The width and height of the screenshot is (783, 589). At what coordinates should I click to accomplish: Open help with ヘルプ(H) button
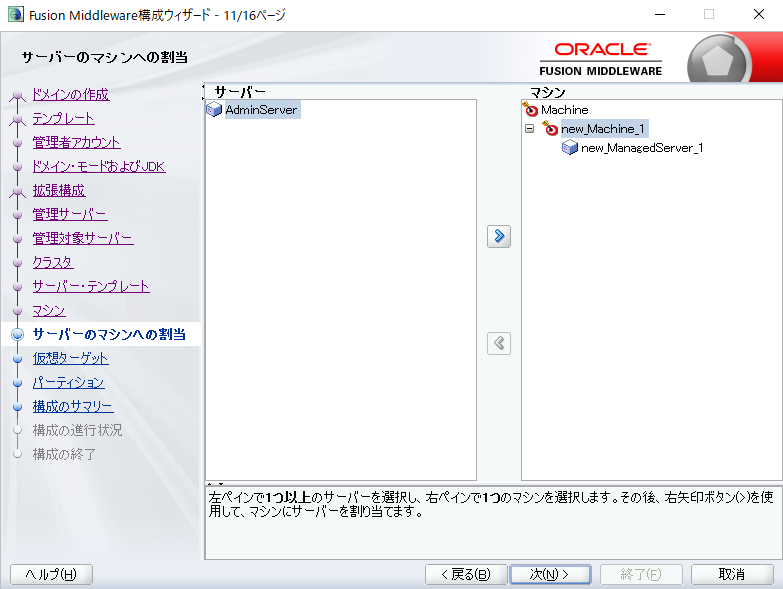51,574
